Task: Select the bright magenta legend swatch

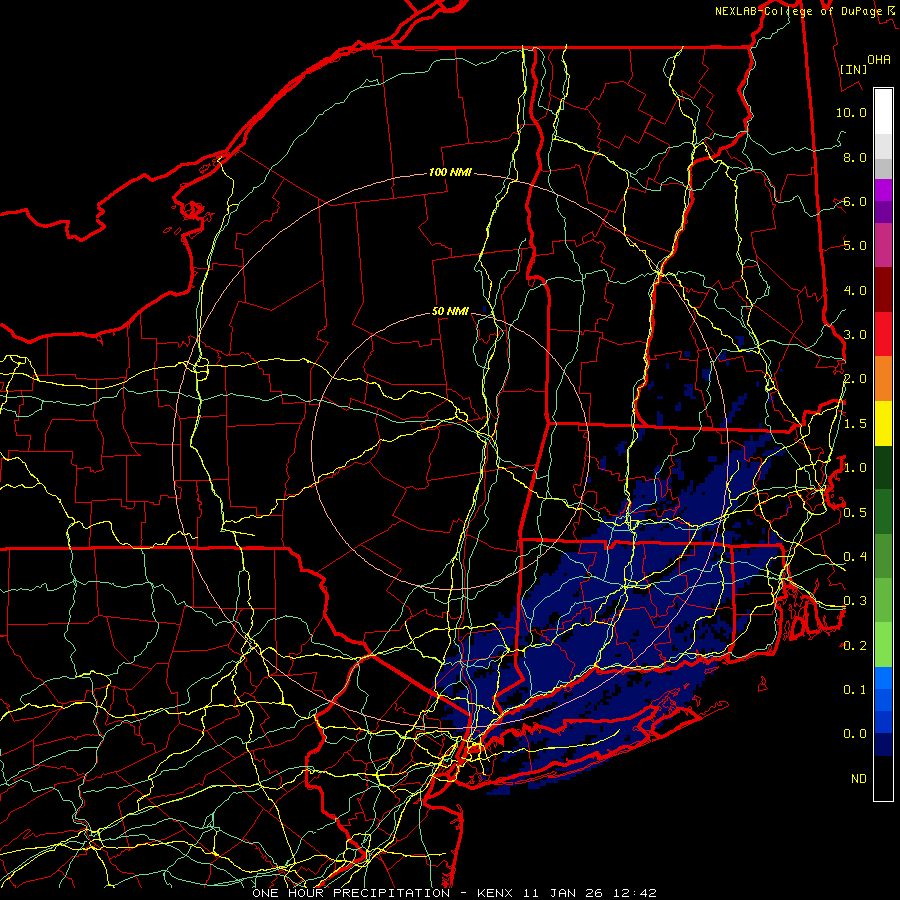Action: click(883, 190)
